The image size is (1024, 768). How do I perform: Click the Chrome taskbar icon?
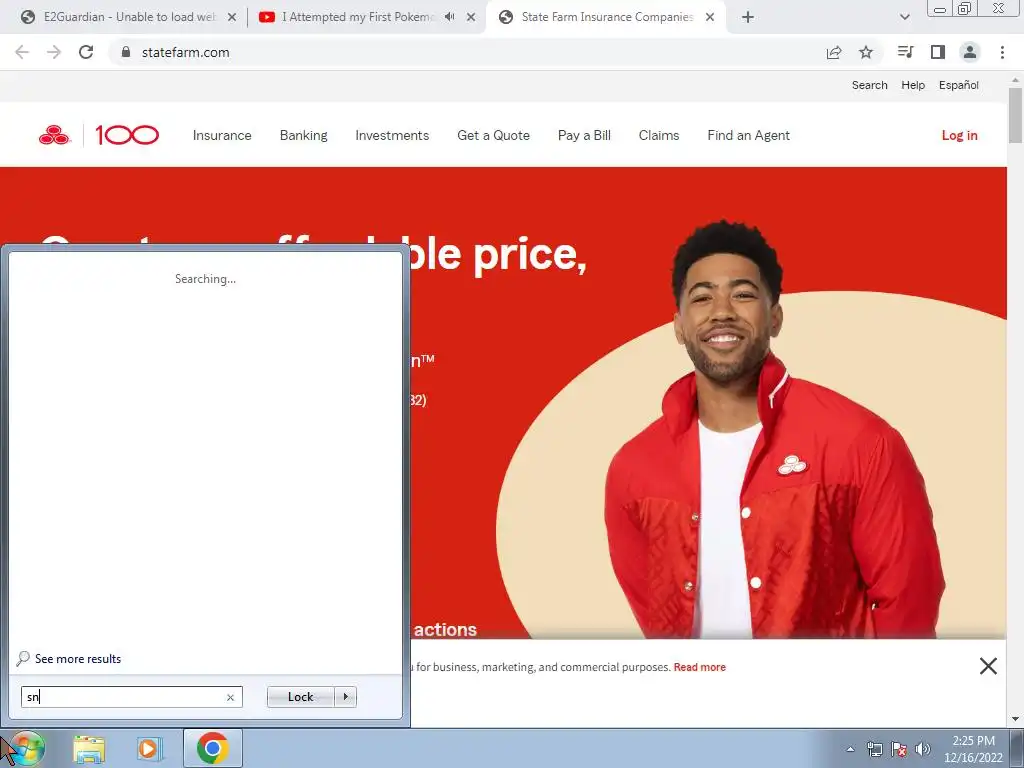[x=212, y=748]
